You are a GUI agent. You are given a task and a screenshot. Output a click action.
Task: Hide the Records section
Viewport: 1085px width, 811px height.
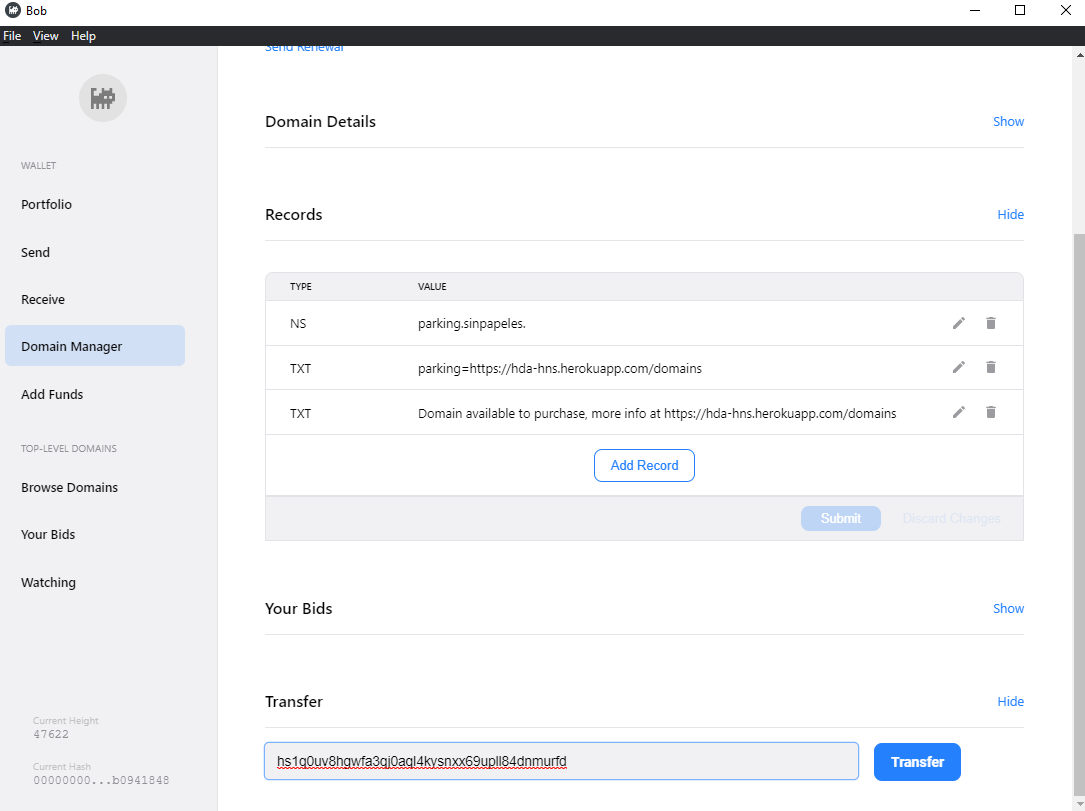(1010, 214)
